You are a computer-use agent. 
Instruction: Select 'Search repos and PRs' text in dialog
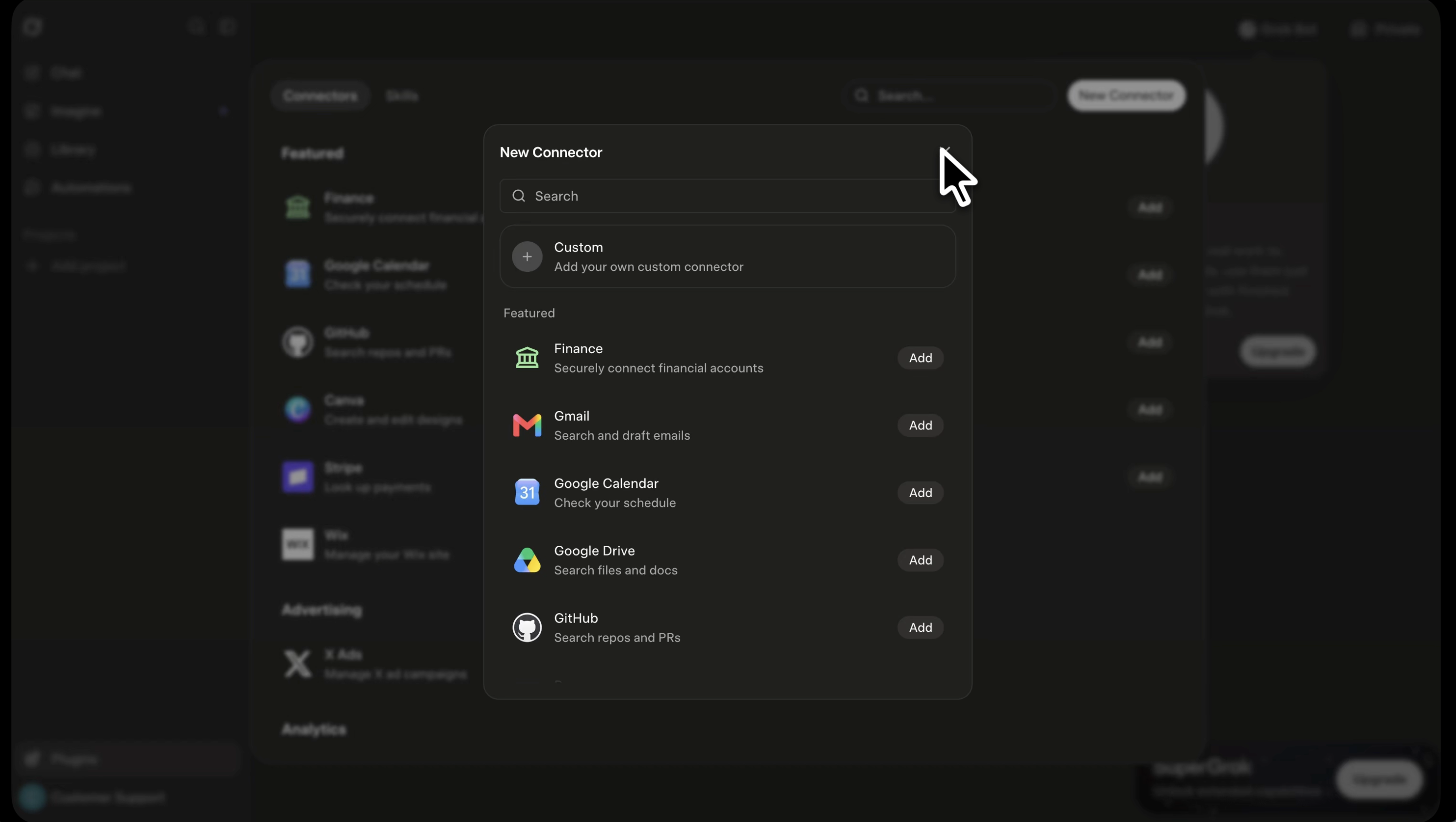(617, 637)
